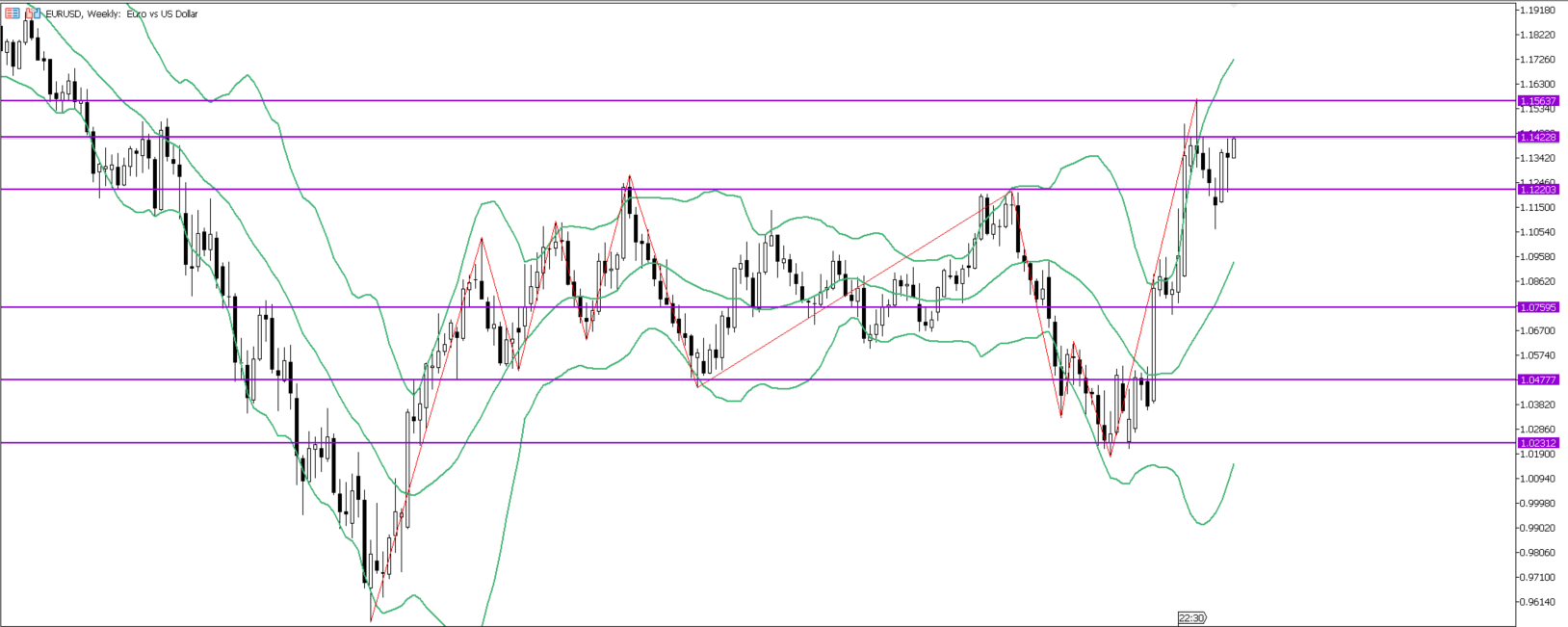The image size is (1568, 627).
Task: Click the 0.96140 price scale label
Action: coord(1537,602)
